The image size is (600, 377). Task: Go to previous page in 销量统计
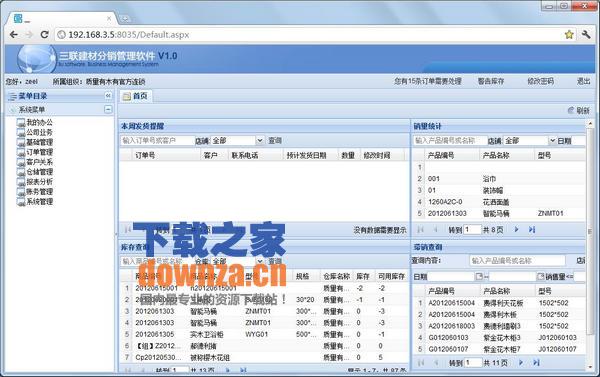click(435, 230)
